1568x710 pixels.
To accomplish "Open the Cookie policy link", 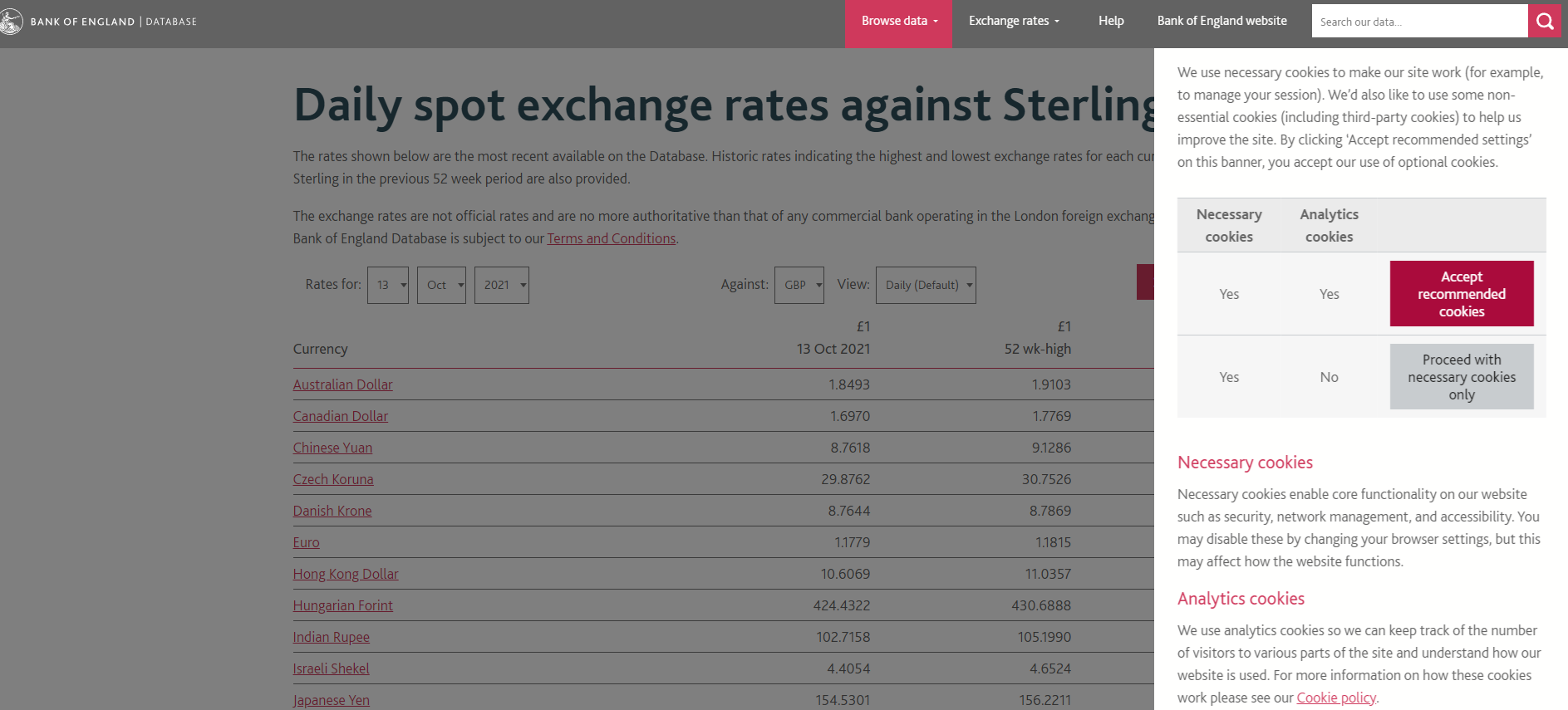I will 1336,698.
